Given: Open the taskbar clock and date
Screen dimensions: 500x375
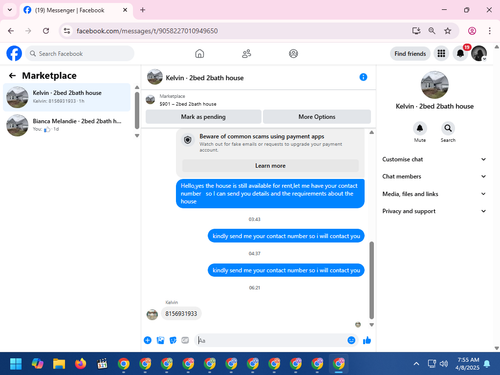Looking at the screenshot, I should (467, 364).
